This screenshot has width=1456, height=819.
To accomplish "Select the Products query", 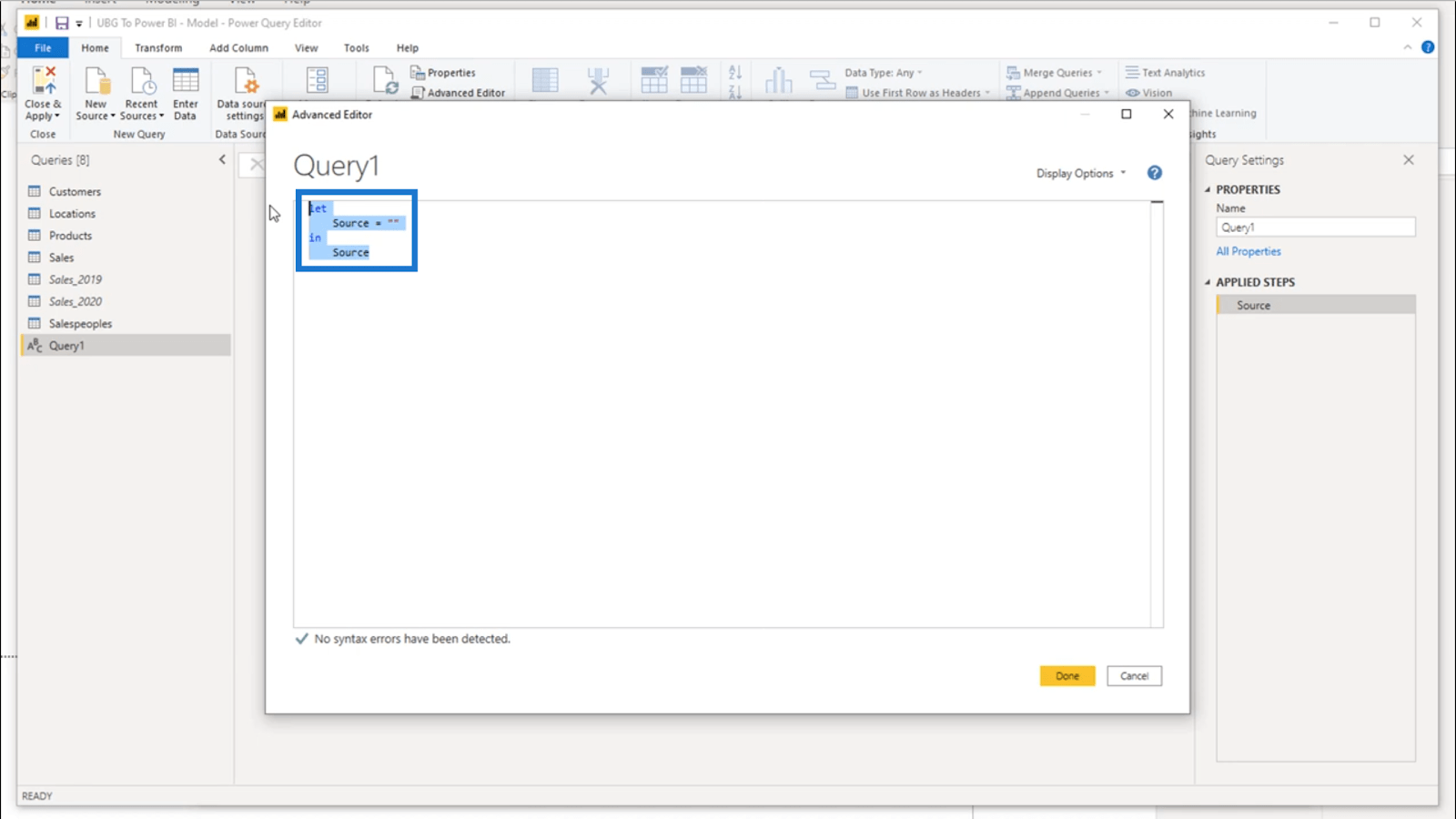I will coord(126,236).
